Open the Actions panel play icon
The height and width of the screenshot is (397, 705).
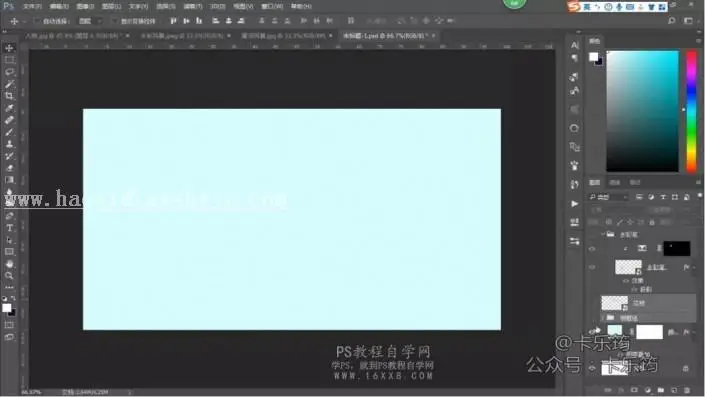tap(575, 204)
